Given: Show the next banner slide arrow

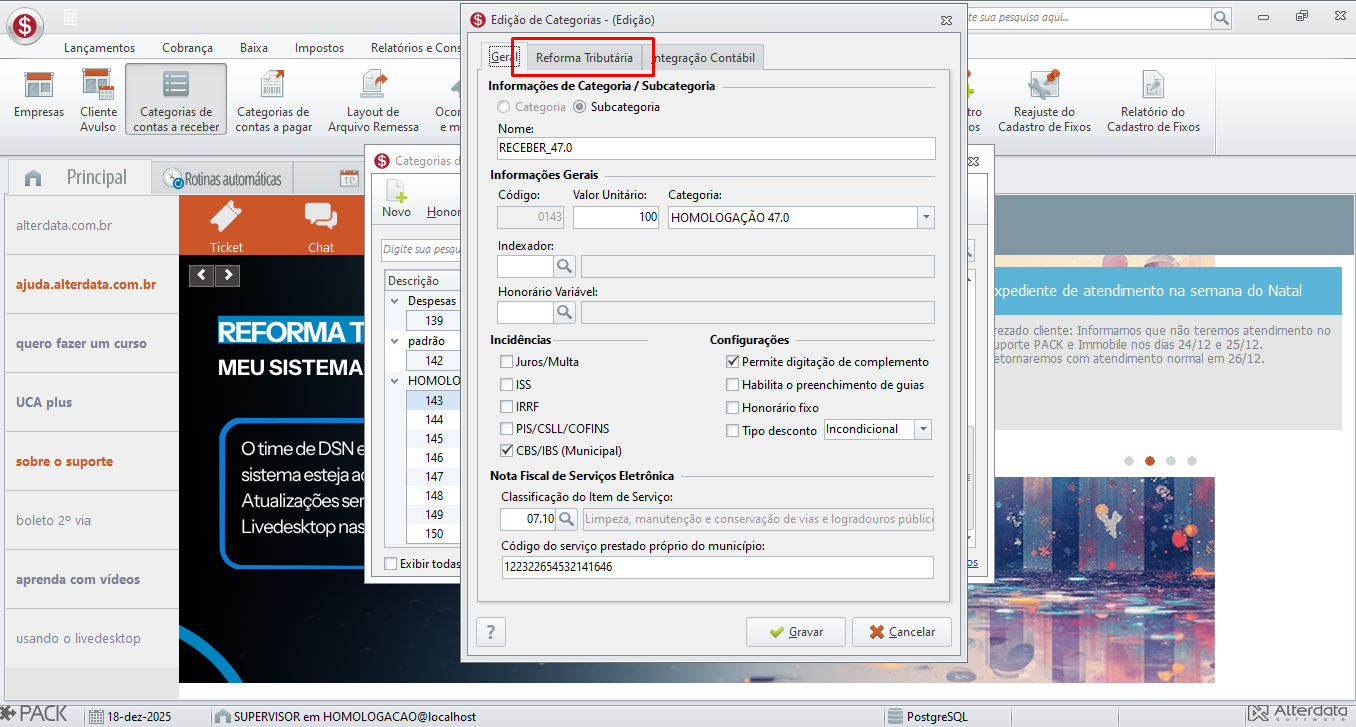Looking at the screenshot, I should click(x=228, y=275).
